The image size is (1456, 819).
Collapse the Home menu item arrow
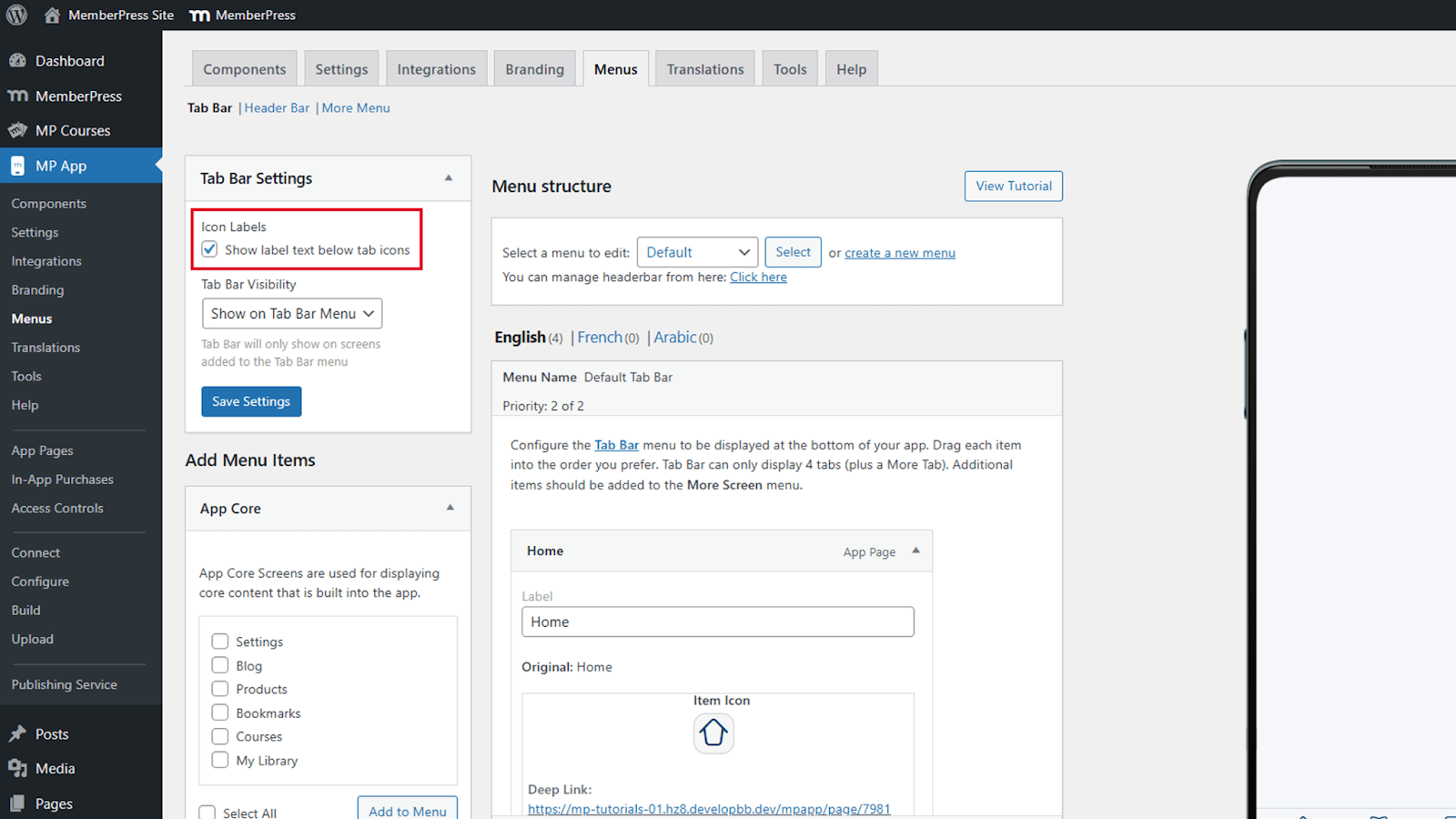coord(915,551)
